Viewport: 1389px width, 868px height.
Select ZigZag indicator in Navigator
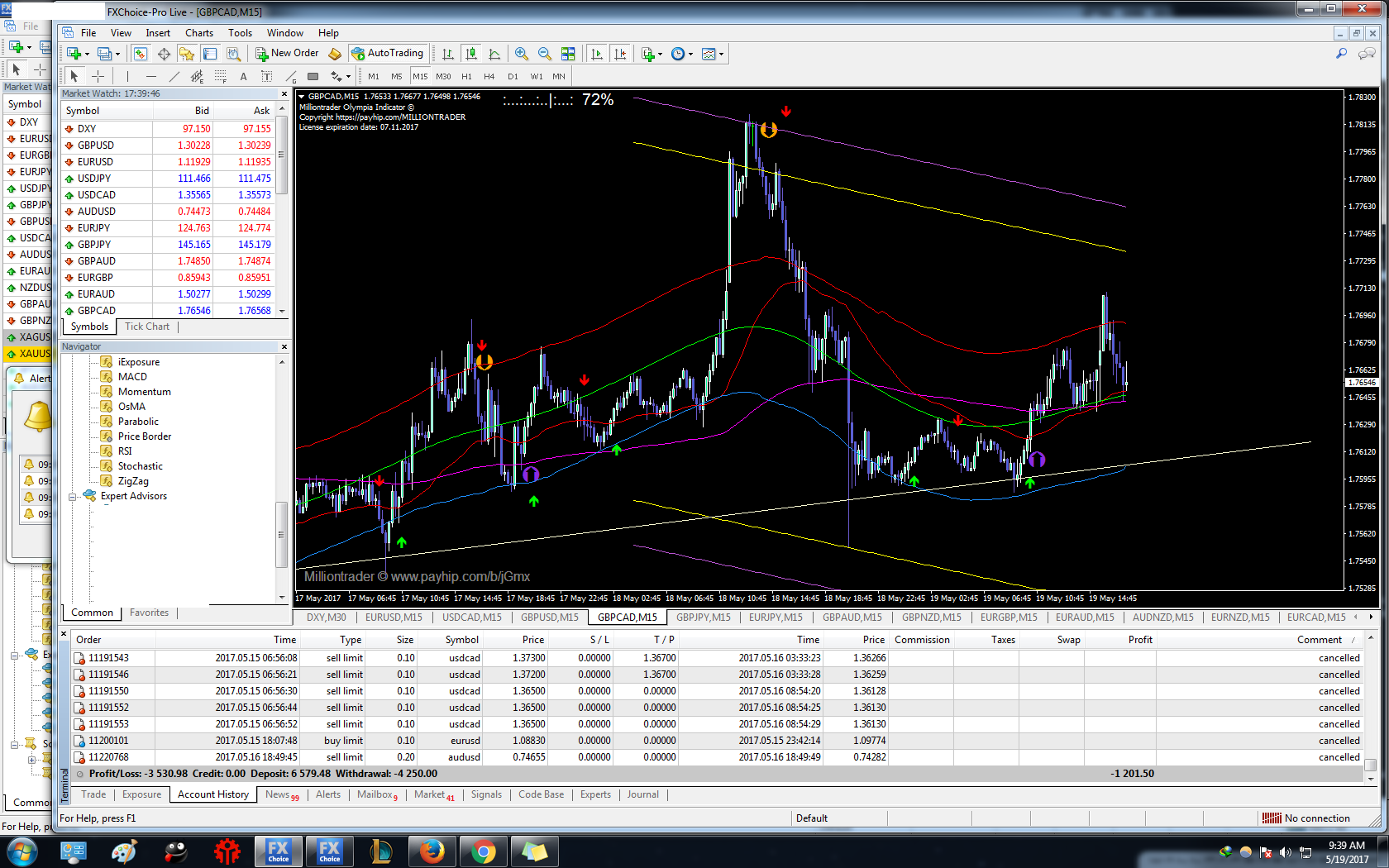(x=133, y=481)
